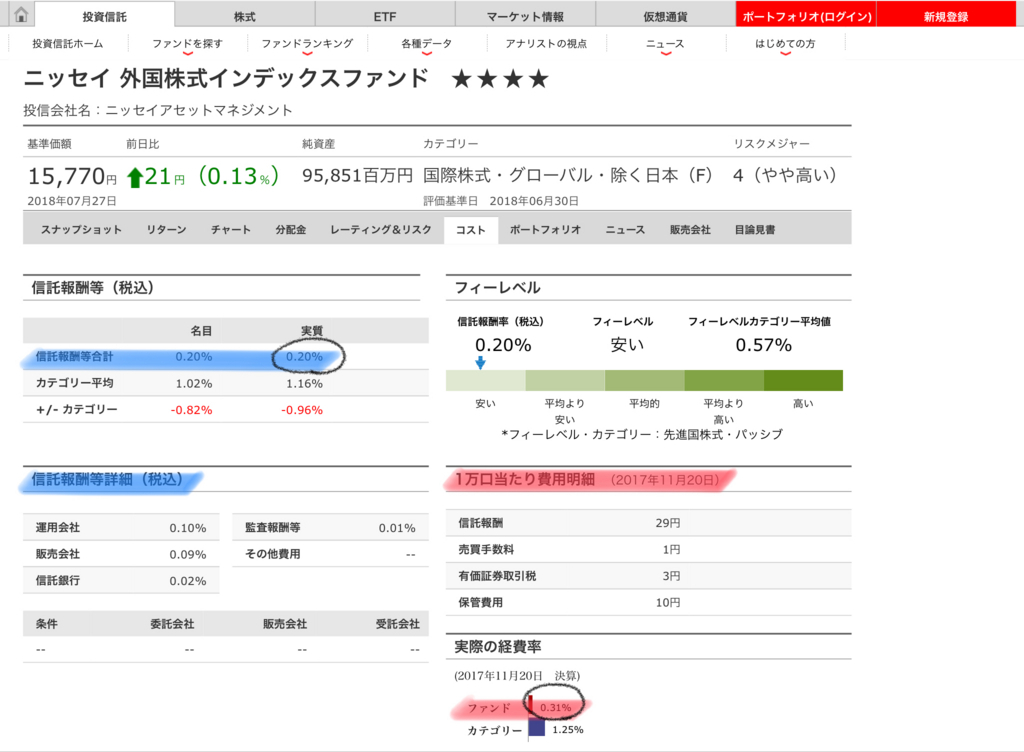Open the 分配金 fund tab
The width and height of the screenshot is (1024, 752).
pos(291,230)
